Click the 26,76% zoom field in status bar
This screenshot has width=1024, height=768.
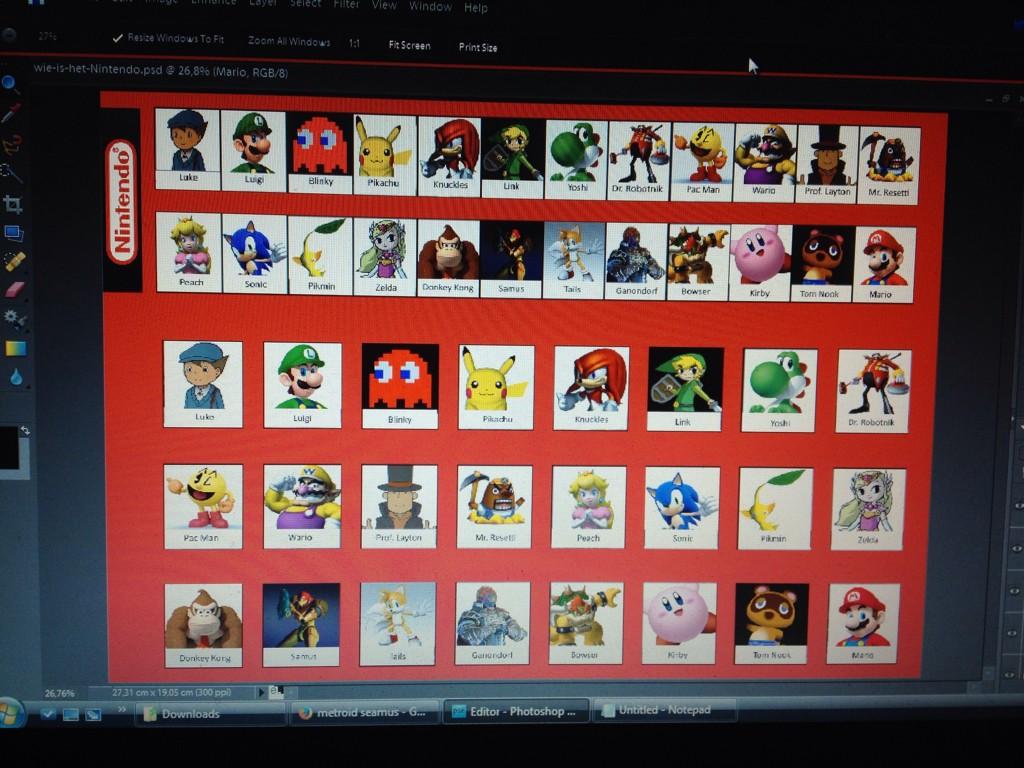point(59,693)
